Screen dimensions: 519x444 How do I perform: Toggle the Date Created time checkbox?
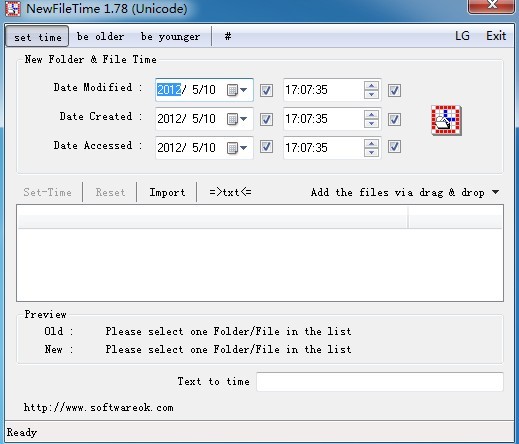coord(394,119)
